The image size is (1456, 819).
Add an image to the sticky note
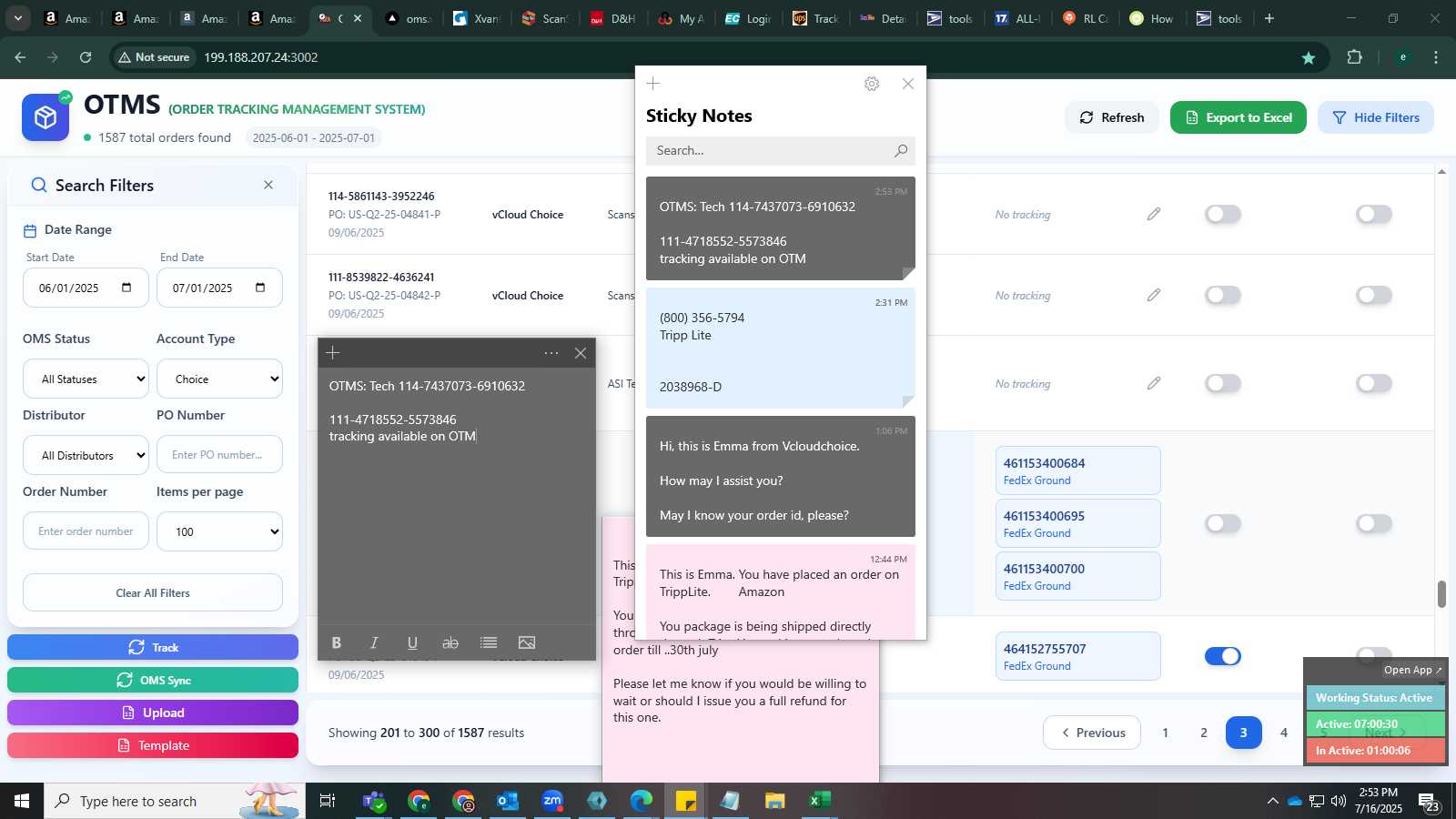527,642
